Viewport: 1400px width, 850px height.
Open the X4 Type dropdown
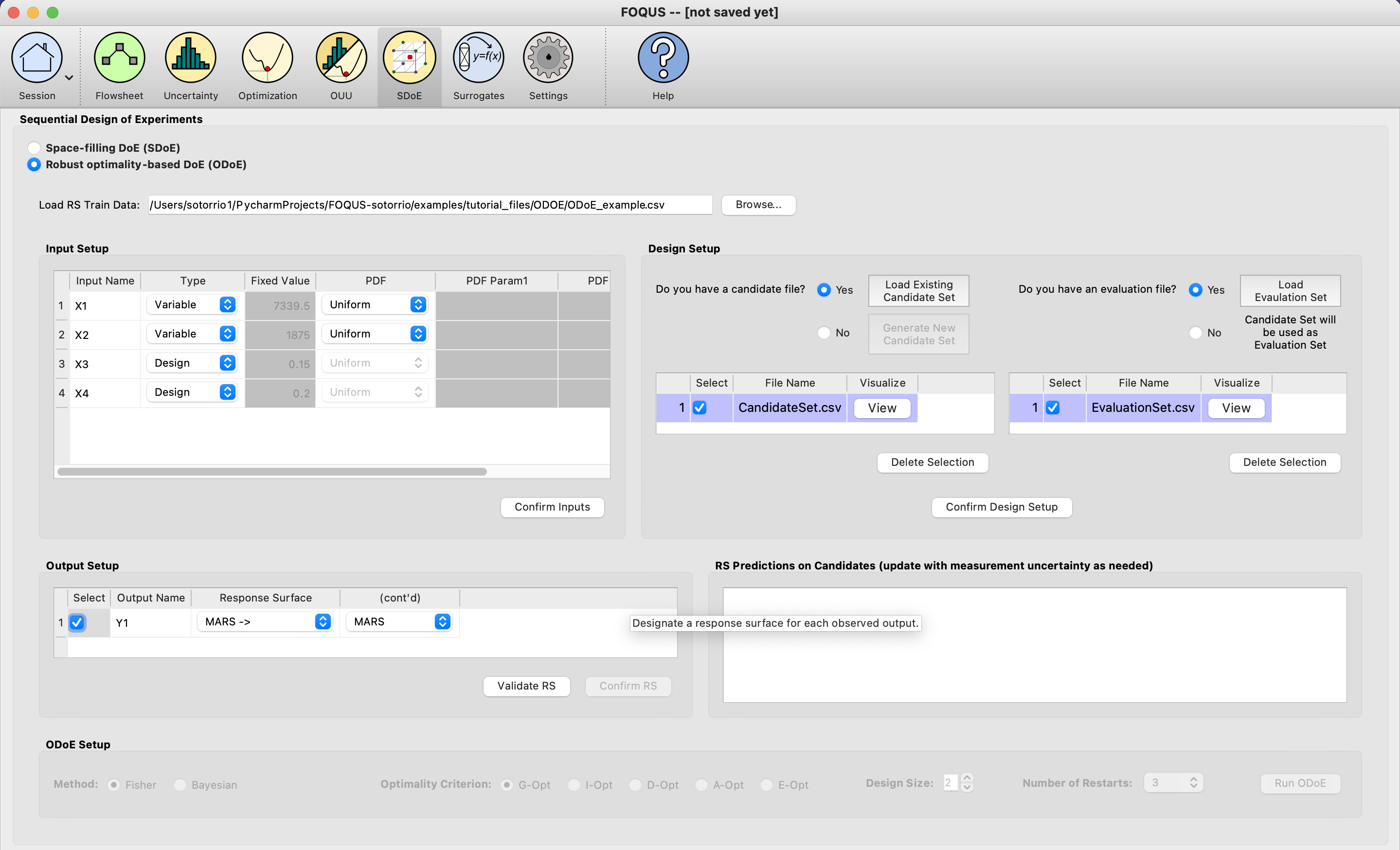(192, 392)
